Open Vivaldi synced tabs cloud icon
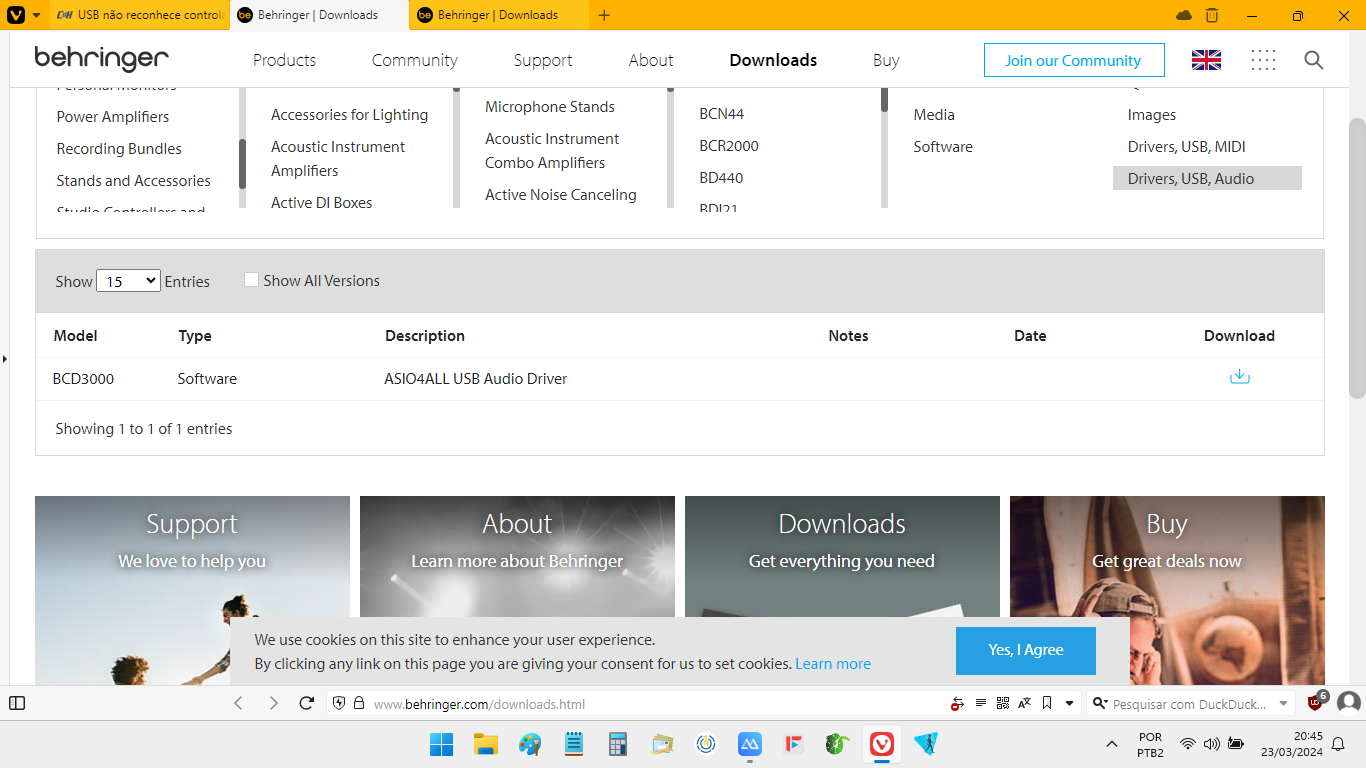The image size is (1366, 768). coord(1184,15)
